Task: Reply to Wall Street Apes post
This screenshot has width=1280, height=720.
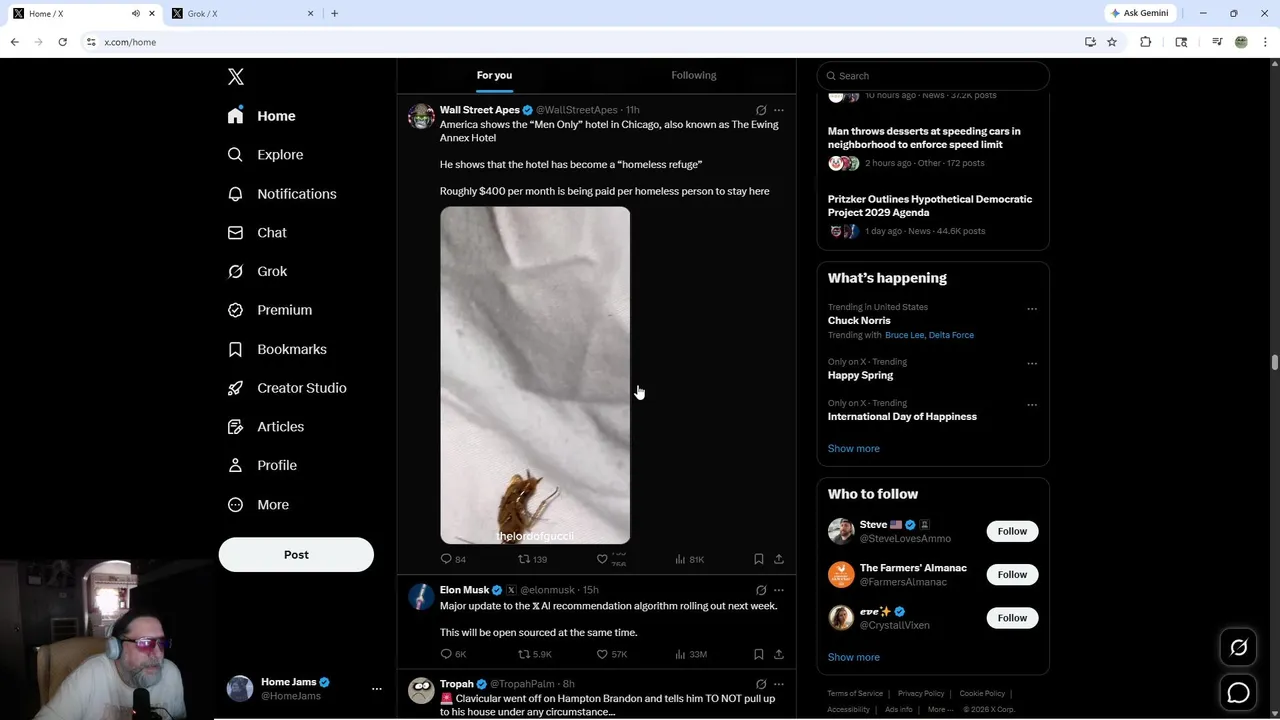Action: tap(453, 559)
